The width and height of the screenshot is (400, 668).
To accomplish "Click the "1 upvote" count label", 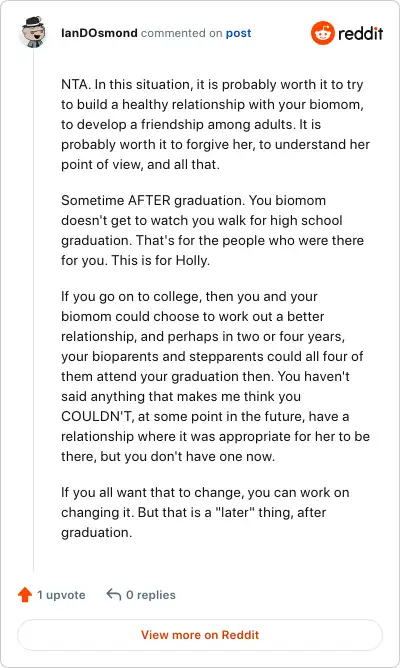I will coord(61,595).
